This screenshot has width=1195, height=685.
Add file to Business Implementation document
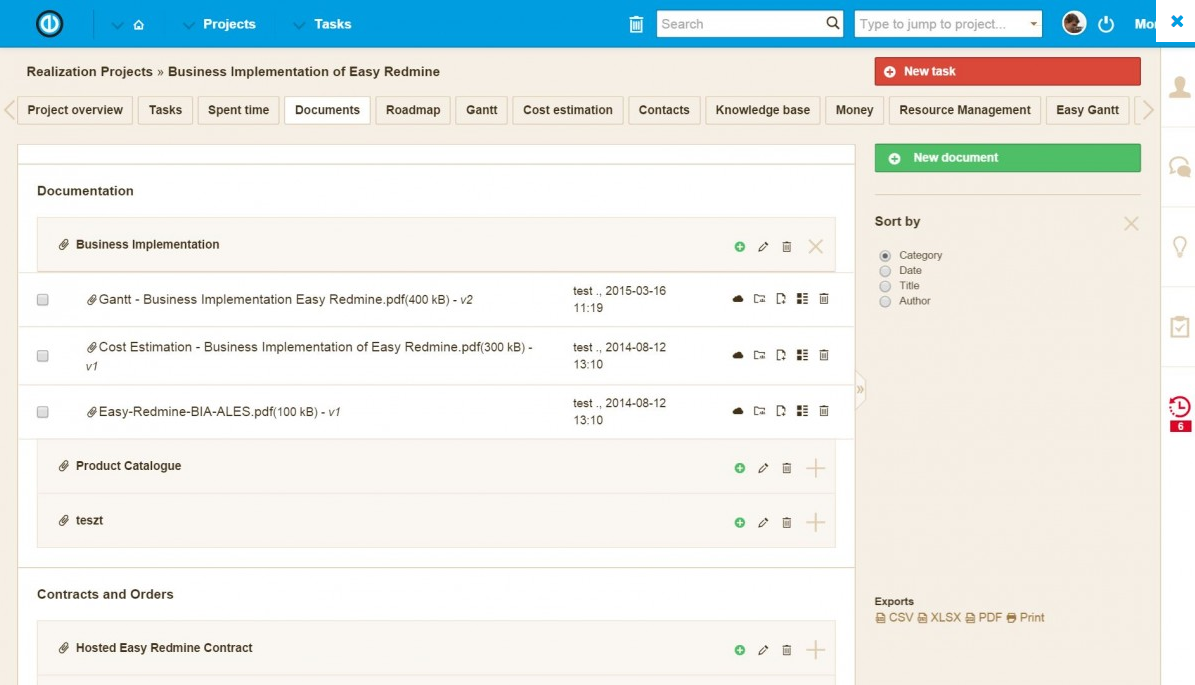click(739, 247)
